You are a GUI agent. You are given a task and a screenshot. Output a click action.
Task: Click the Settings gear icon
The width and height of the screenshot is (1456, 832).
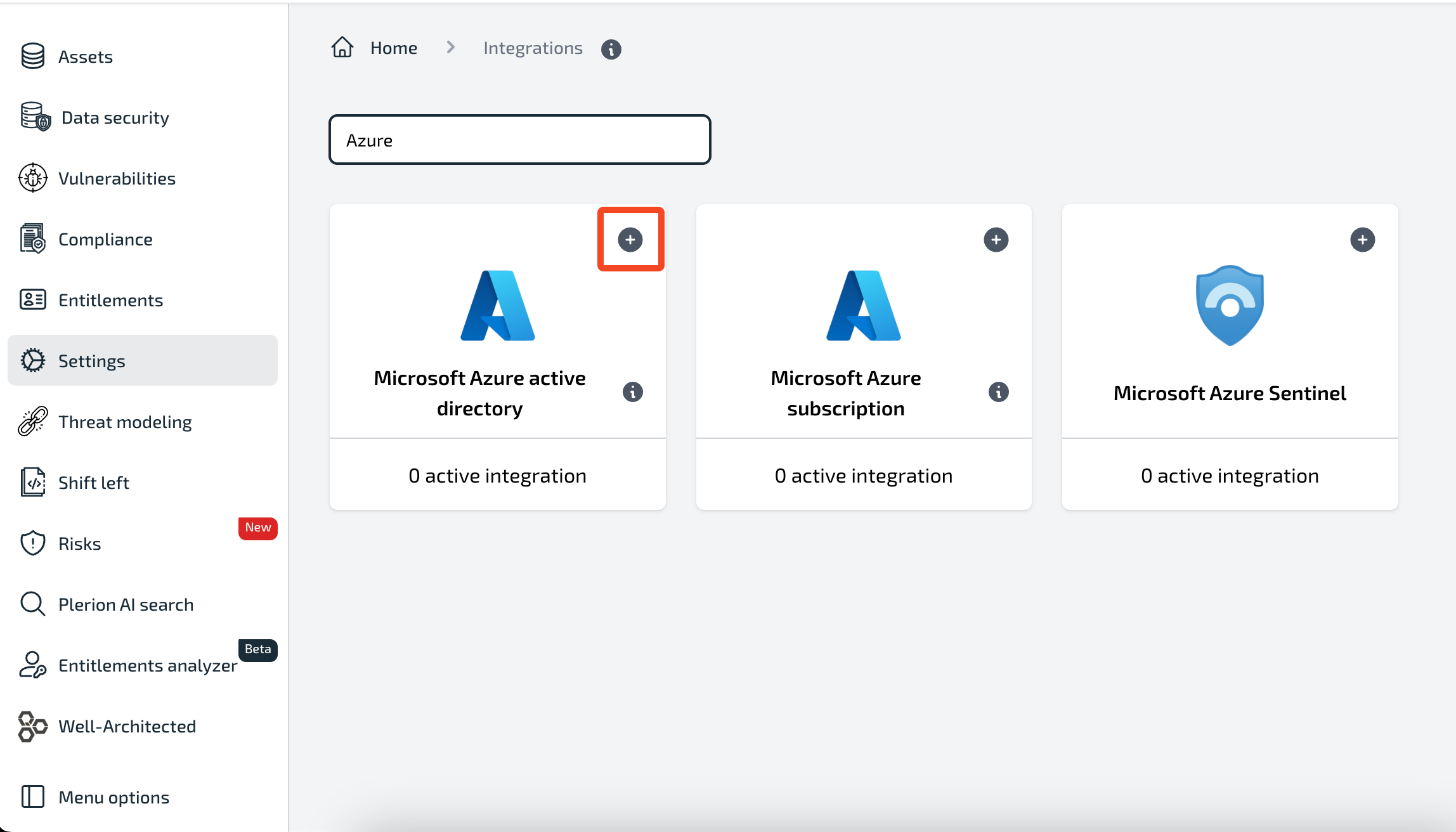click(x=33, y=361)
